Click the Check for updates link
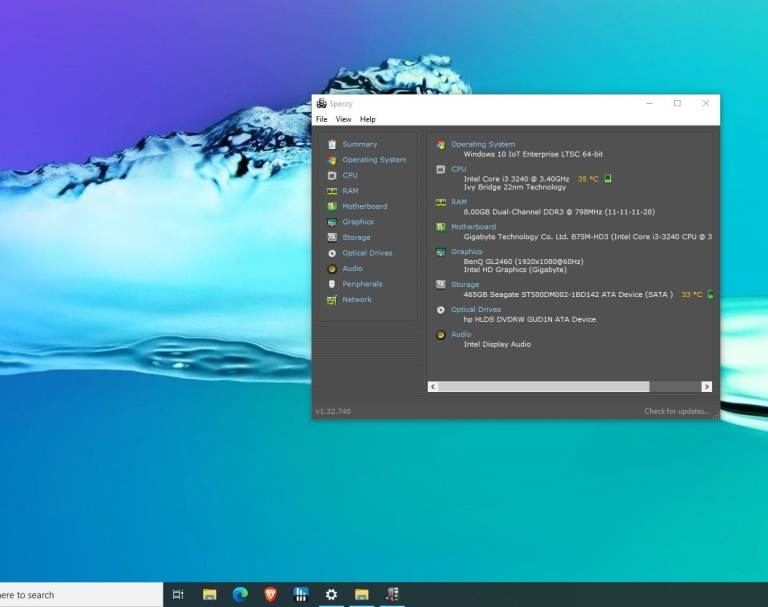This screenshot has width=768, height=607. point(677,411)
